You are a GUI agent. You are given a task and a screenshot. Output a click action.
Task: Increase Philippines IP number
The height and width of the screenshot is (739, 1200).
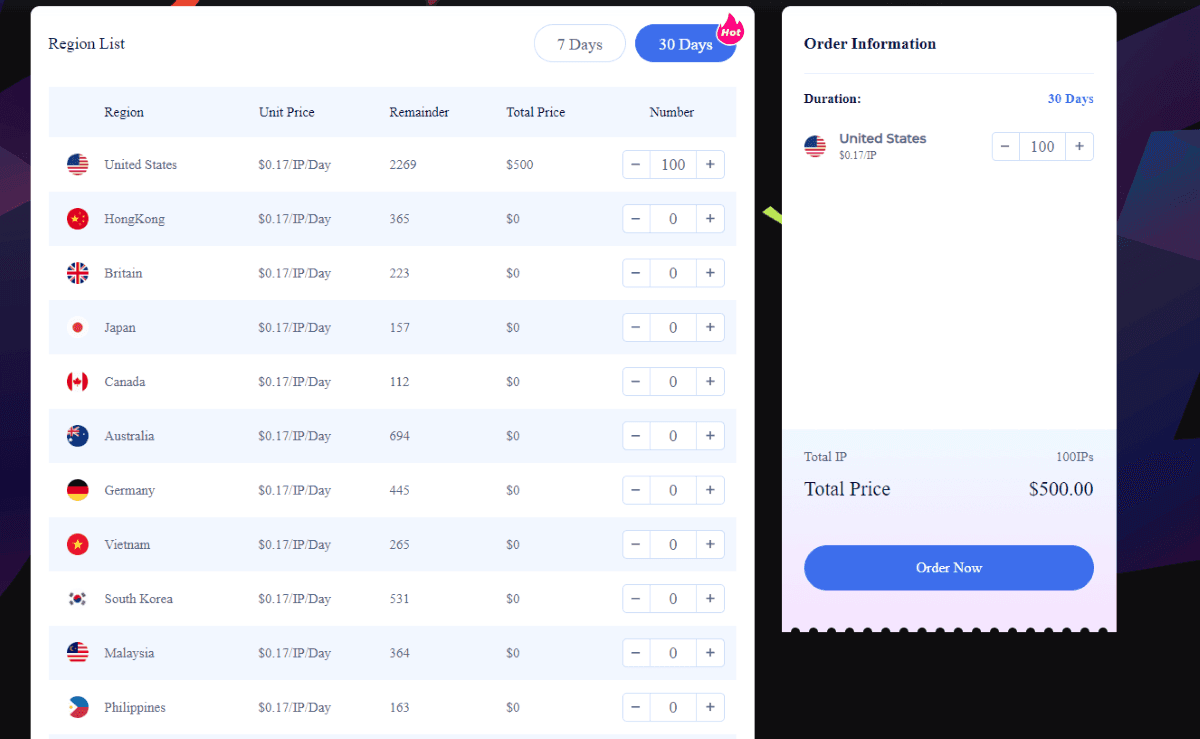[710, 708]
